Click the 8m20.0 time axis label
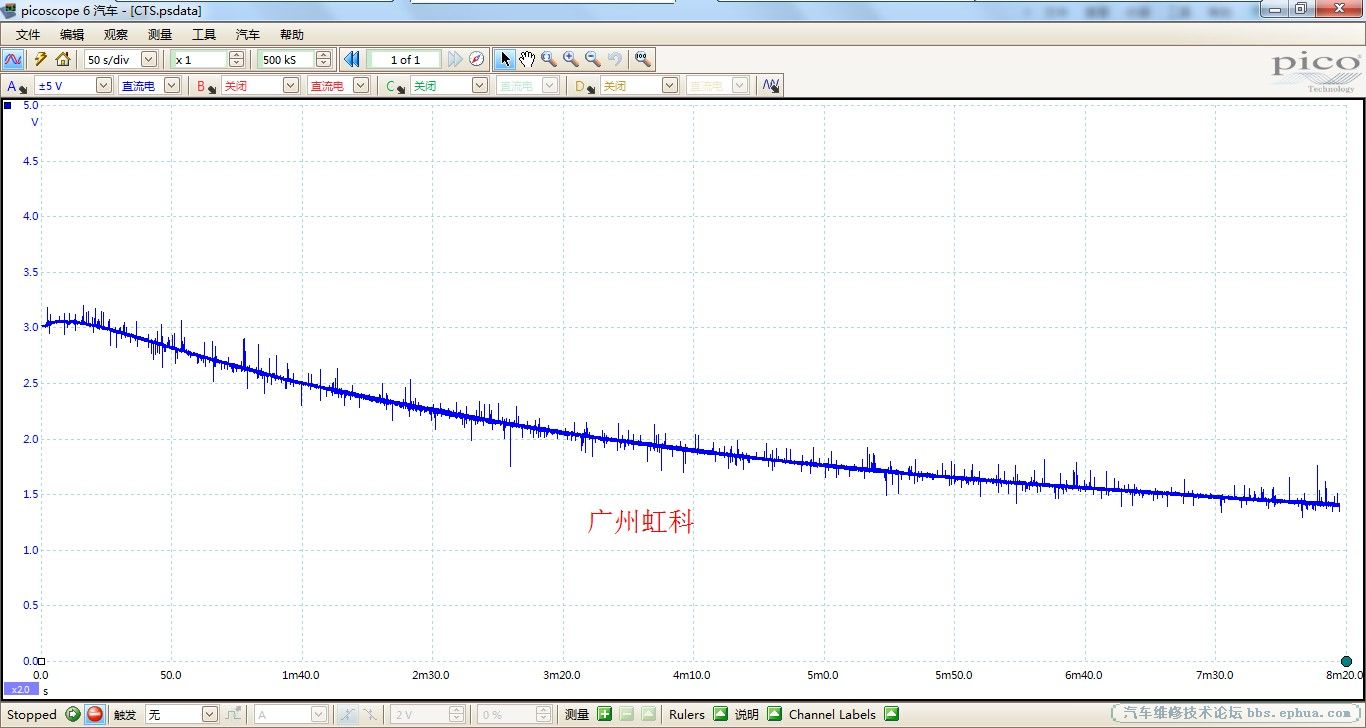 pos(1345,675)
